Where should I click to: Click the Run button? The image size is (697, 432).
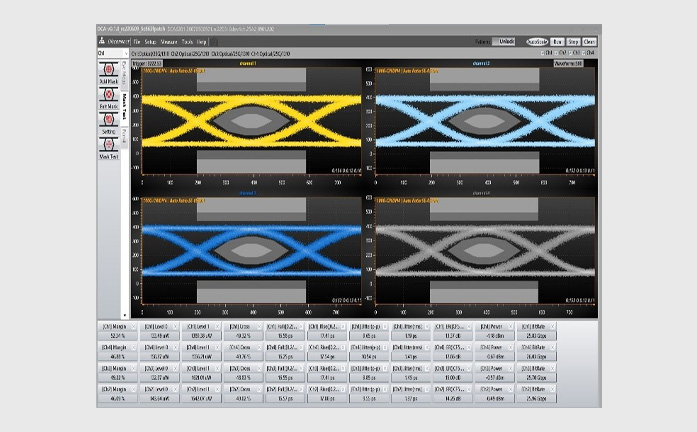(x=557, y=42)
